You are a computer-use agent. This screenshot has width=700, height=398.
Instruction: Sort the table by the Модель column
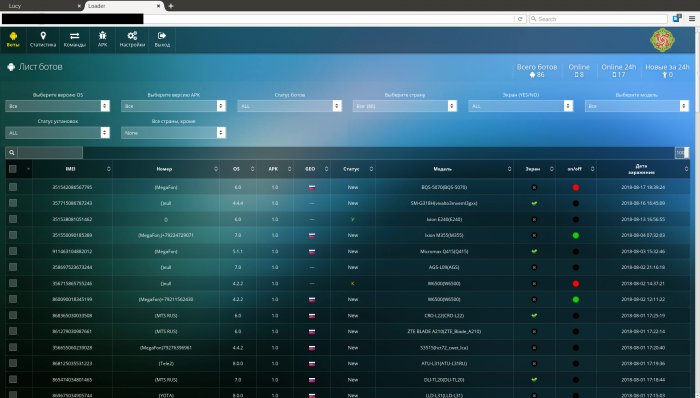pyautogui.click(x=444, y=169)
